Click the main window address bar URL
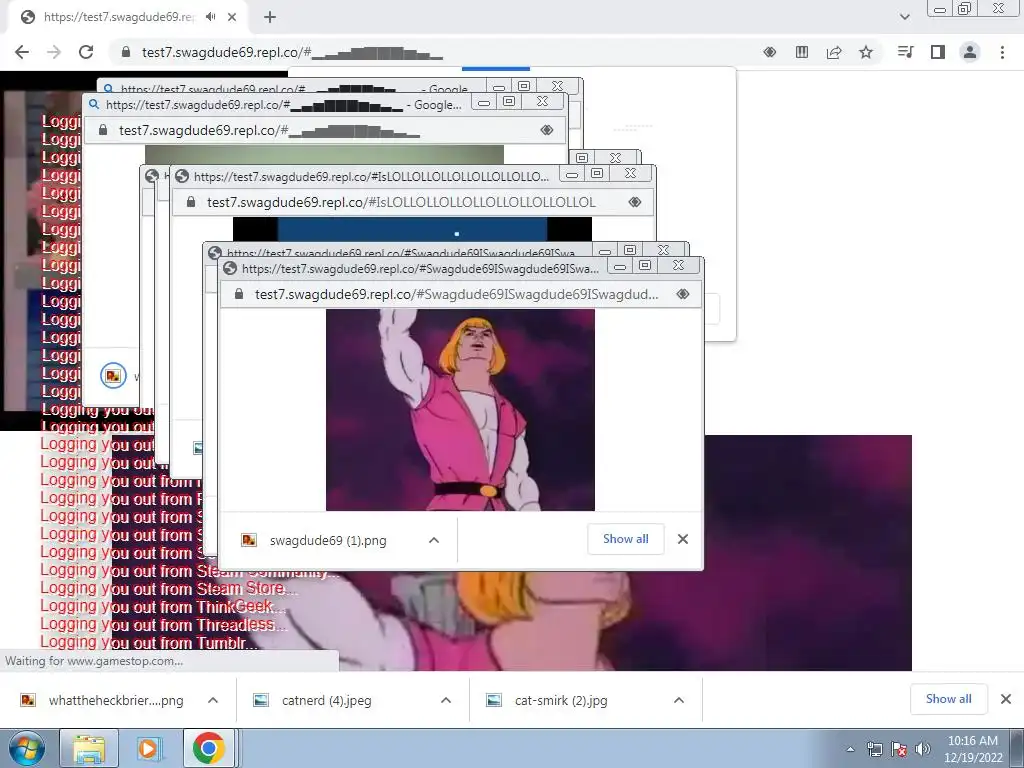Screen dimensions: 1024x768 pyautogui.click(x=293, y=52)
